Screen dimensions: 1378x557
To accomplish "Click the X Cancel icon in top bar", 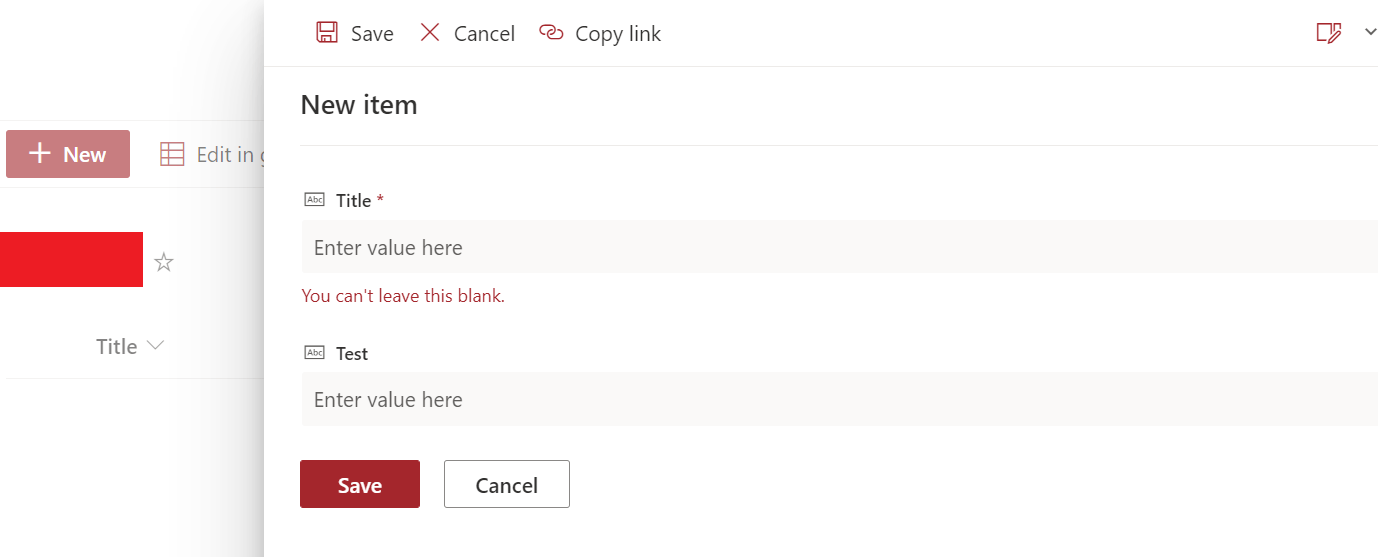I will pos(430,33).
